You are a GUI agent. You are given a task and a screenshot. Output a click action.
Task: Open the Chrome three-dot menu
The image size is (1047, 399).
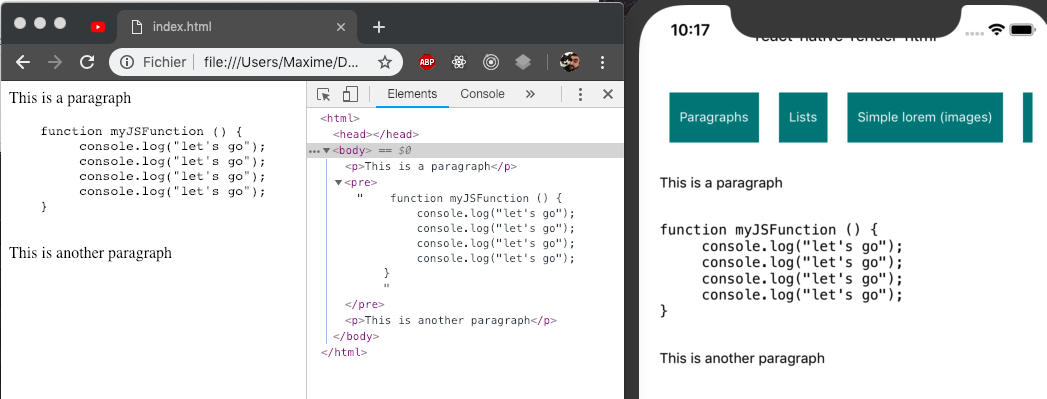click(602, 62)
